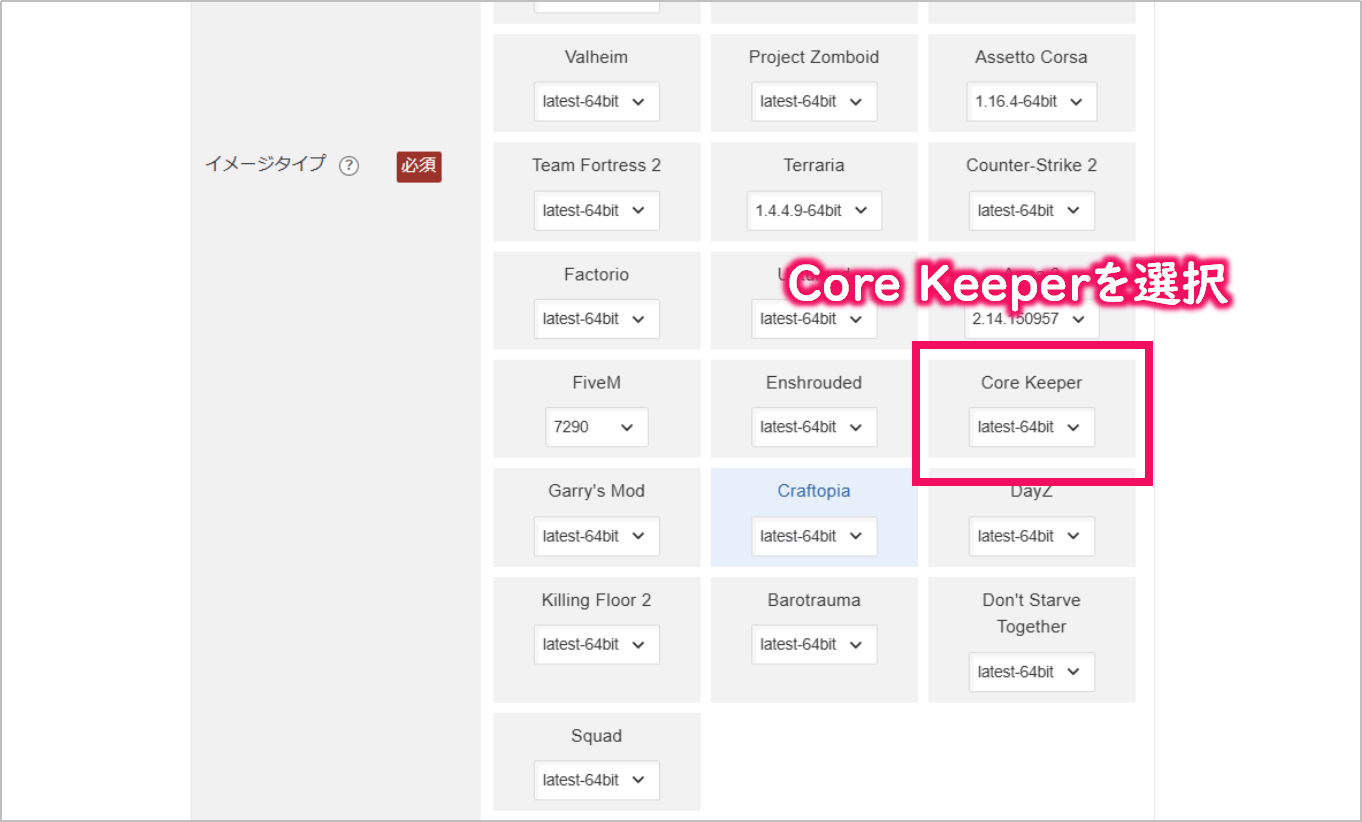The width and height of the screenshot is (1362, 822).
Task: Click the help icon beside イメージタイプ
Action: [348, 166]
